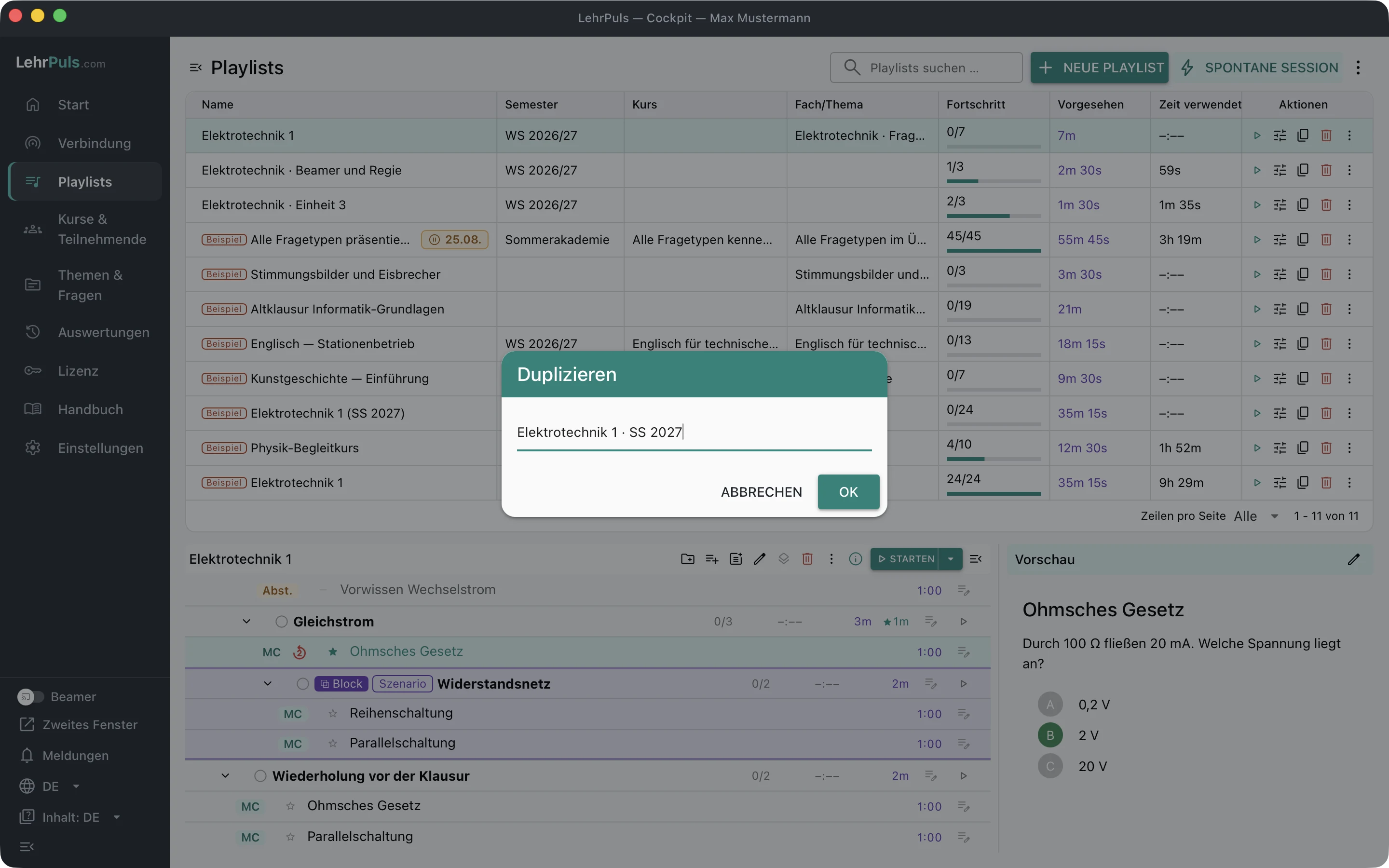Open the page overflow menu next to Spontane Session
This screenshot has width=1389, height=868.
[x=1358, y=68]
